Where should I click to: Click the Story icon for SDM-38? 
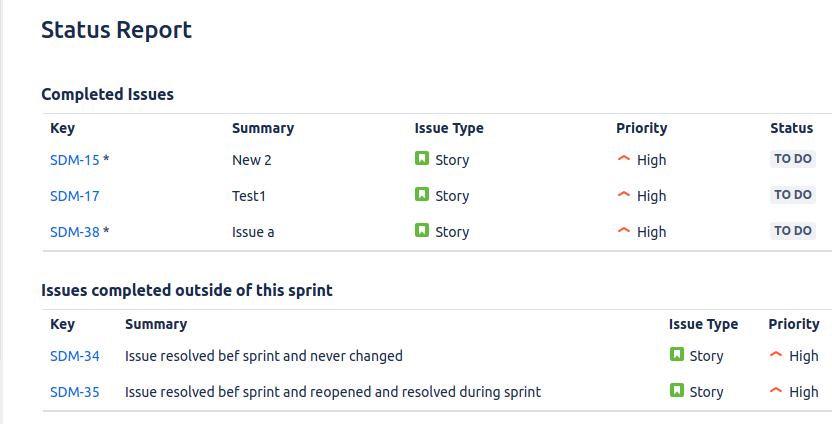(x=422, y=230)
